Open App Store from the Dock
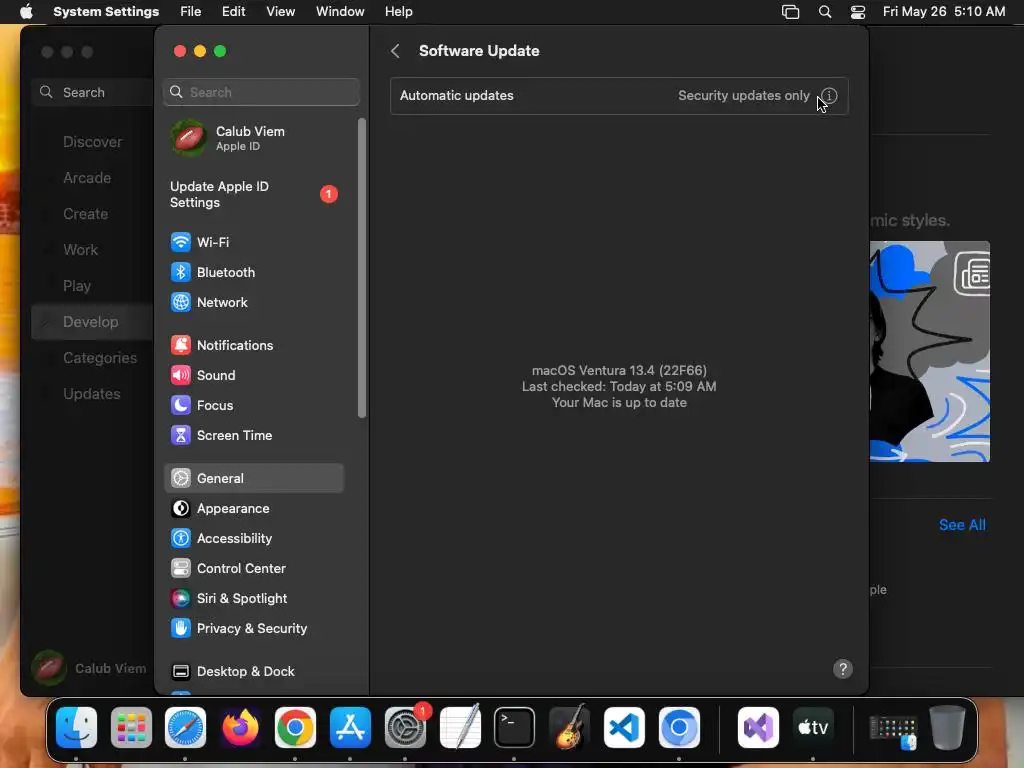Image resolution: width=1024 pixels, height=768 pixels. point(350,728)
